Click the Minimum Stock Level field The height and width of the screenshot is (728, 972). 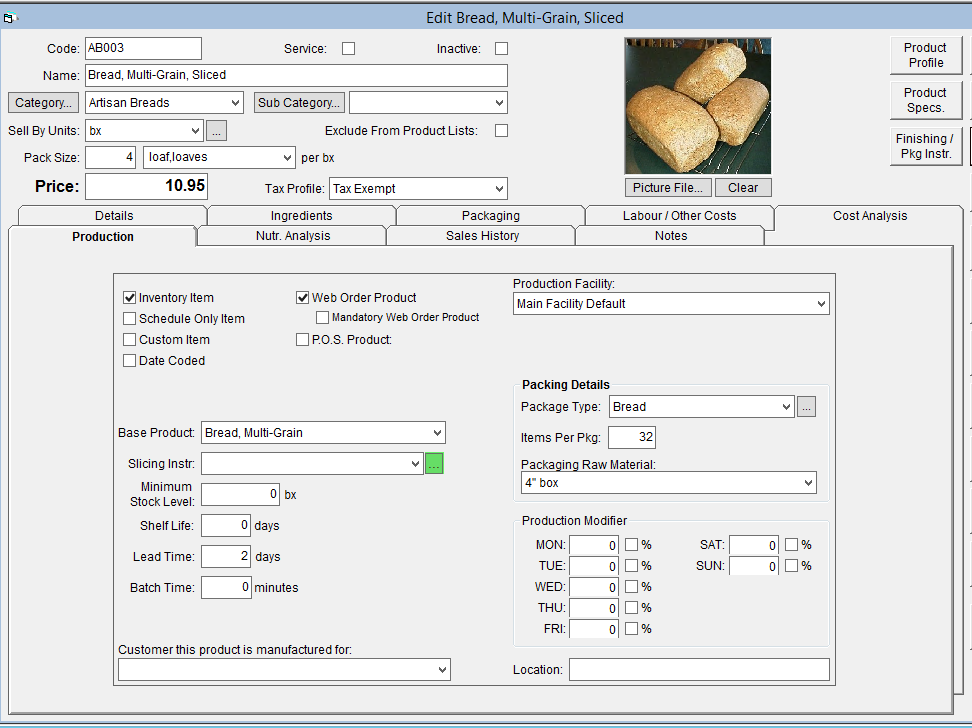pos(241,494)
